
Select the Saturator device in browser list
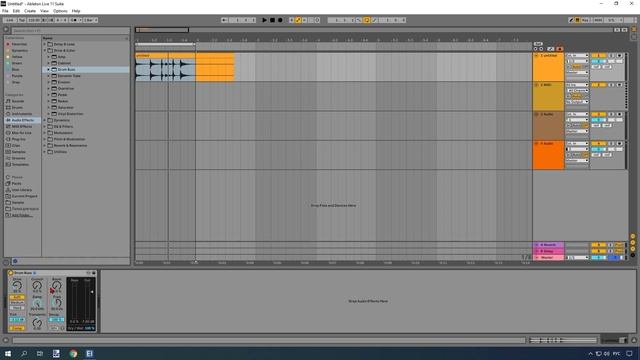[x=65, y=108]
